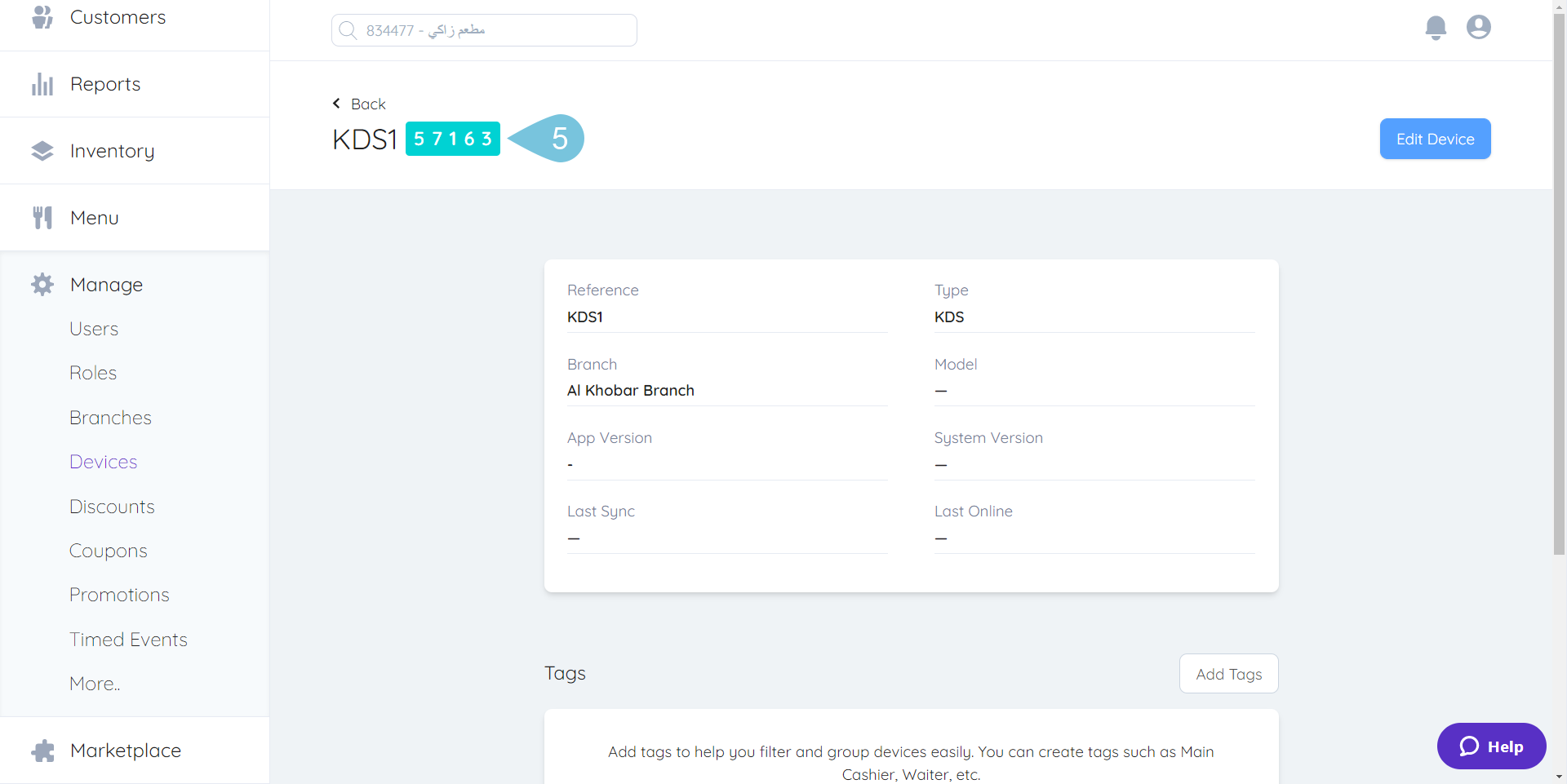Screen dimensions: 1567x784
Task: Click the Inventory stacked-layers icon
Action: (42, 150)
